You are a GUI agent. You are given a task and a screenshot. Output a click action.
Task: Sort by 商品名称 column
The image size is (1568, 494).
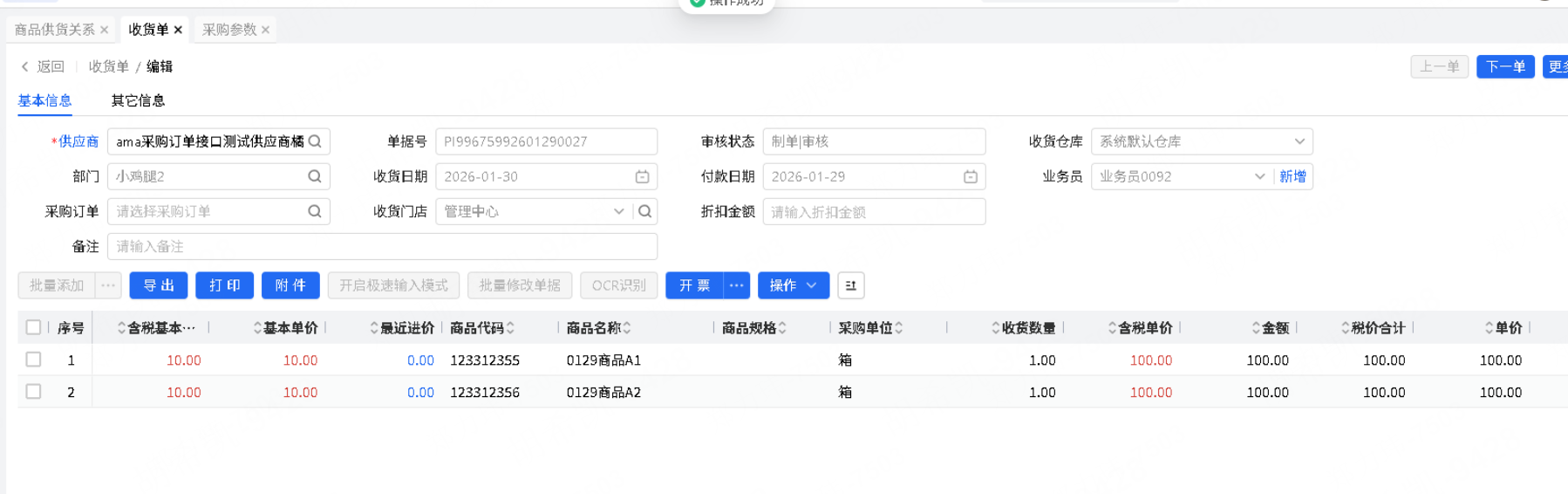pyautogui.click(x=627, y=328)
